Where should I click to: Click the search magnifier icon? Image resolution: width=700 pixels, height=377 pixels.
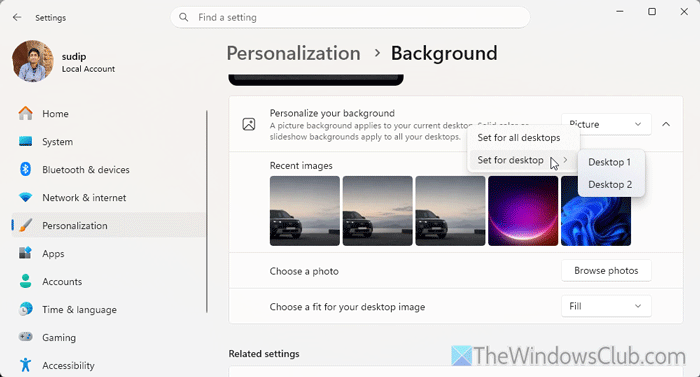click(183, 17)
